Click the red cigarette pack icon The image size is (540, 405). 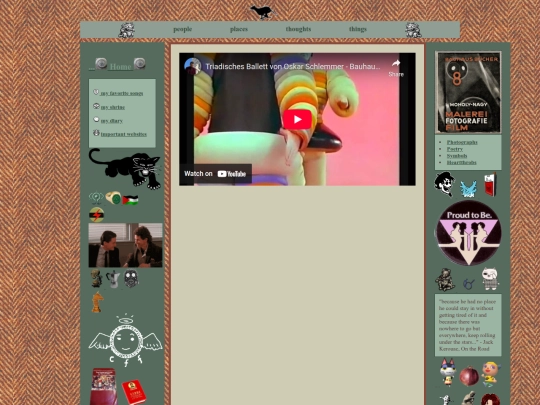[490, 185]
